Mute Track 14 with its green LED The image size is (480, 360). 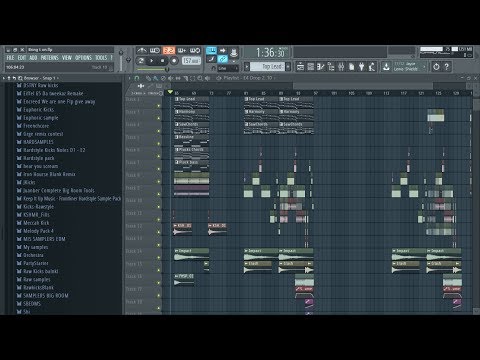click(159, 258)
